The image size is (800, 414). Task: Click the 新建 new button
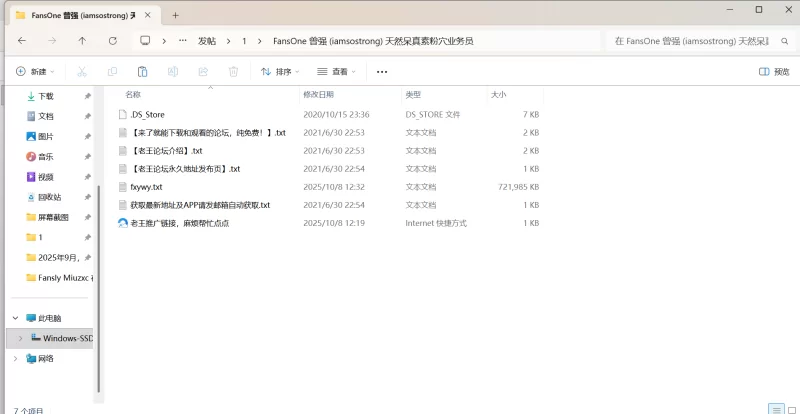point(35,72)
